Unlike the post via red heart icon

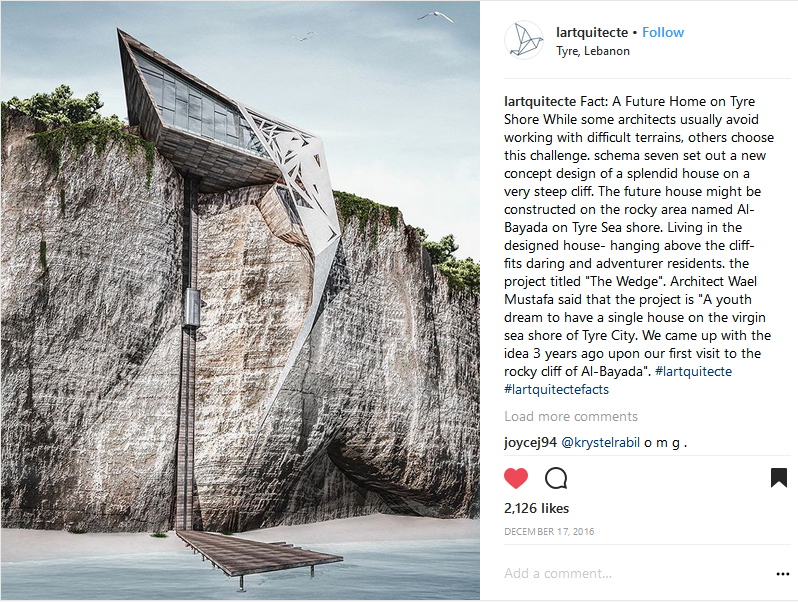(516, 478)
